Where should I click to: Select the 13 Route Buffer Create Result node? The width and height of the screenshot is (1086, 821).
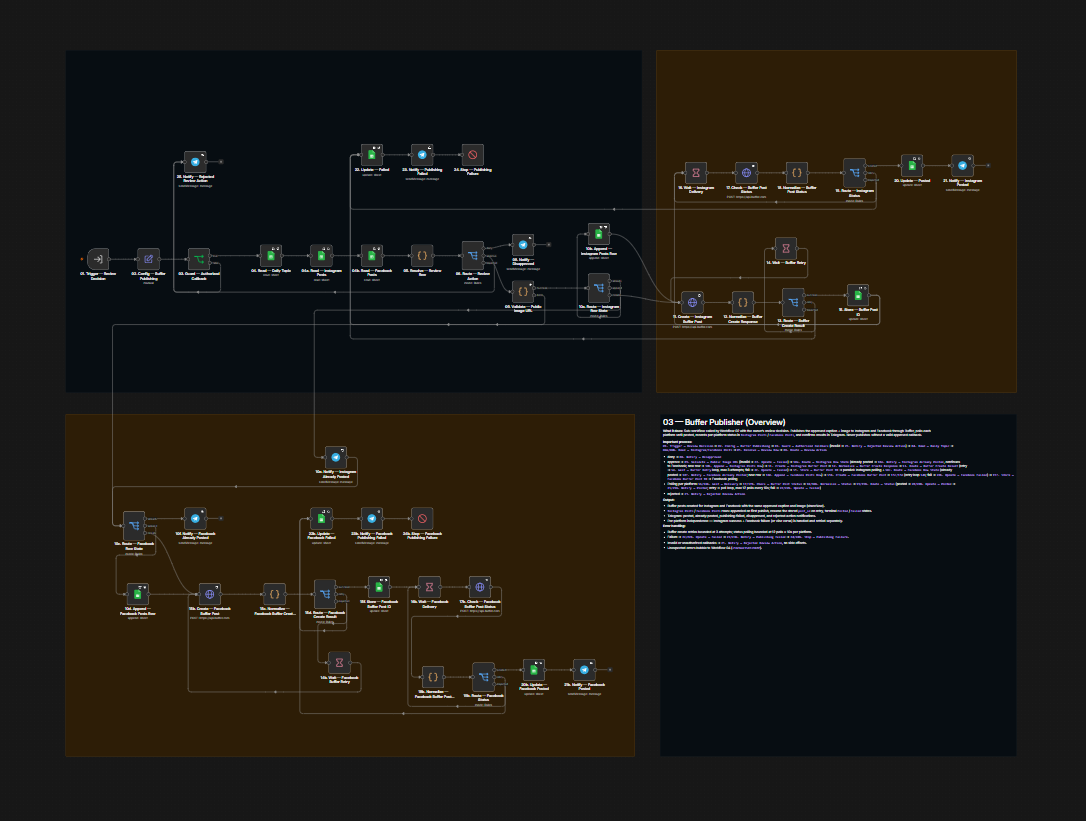tap(793, 303)
